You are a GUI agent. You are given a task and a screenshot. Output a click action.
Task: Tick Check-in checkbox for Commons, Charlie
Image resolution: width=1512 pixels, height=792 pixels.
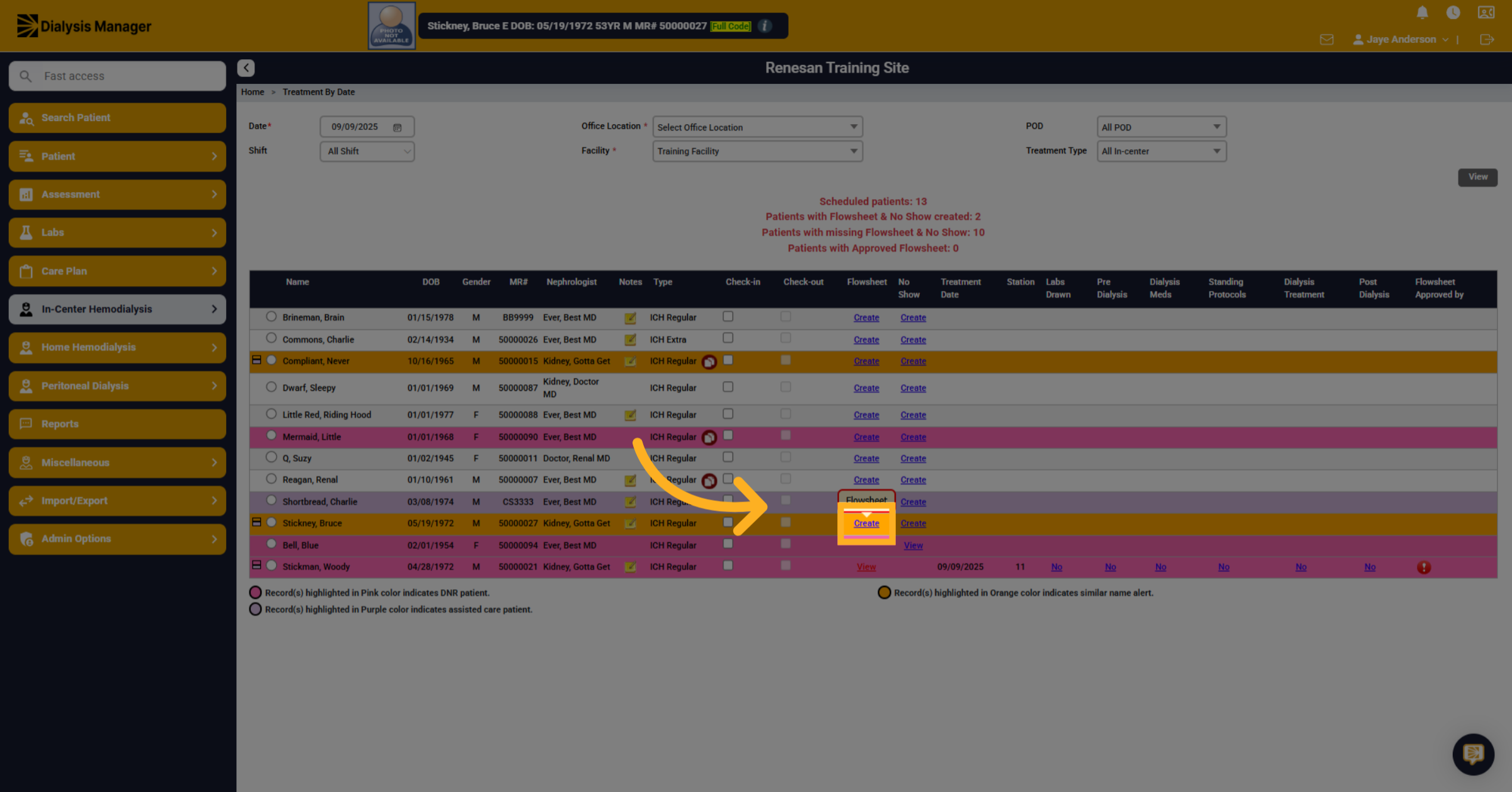[728, 338]
